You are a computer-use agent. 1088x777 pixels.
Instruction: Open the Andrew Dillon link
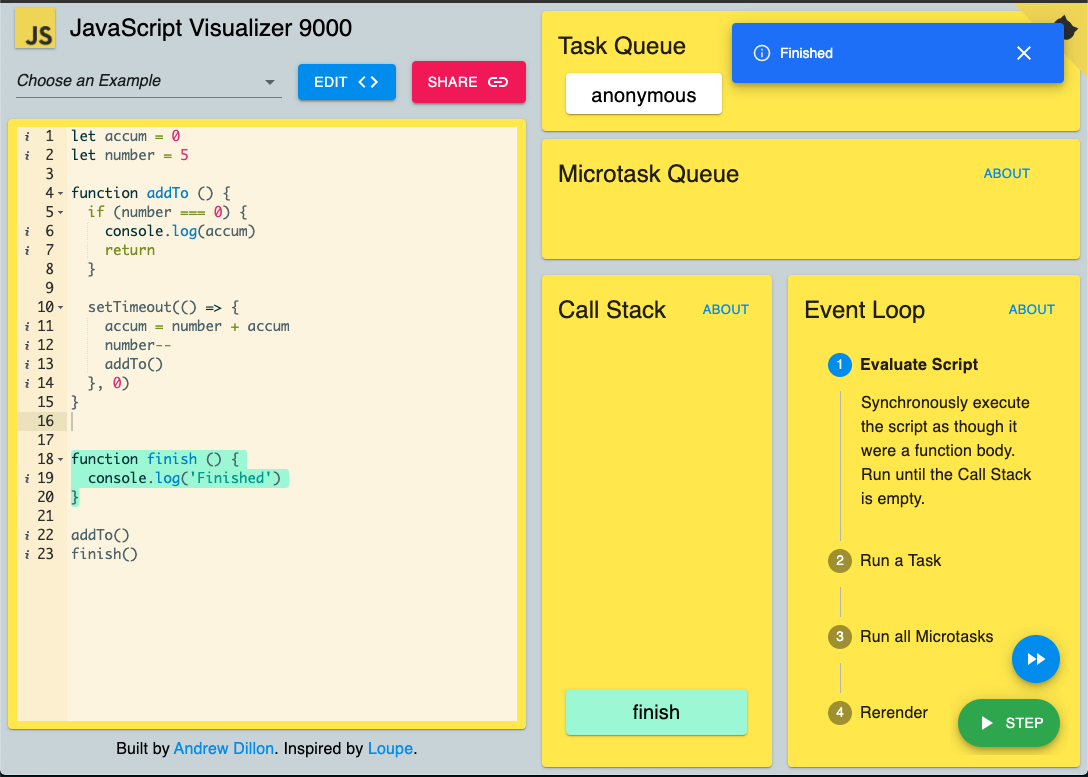click(x=223, y=749)
